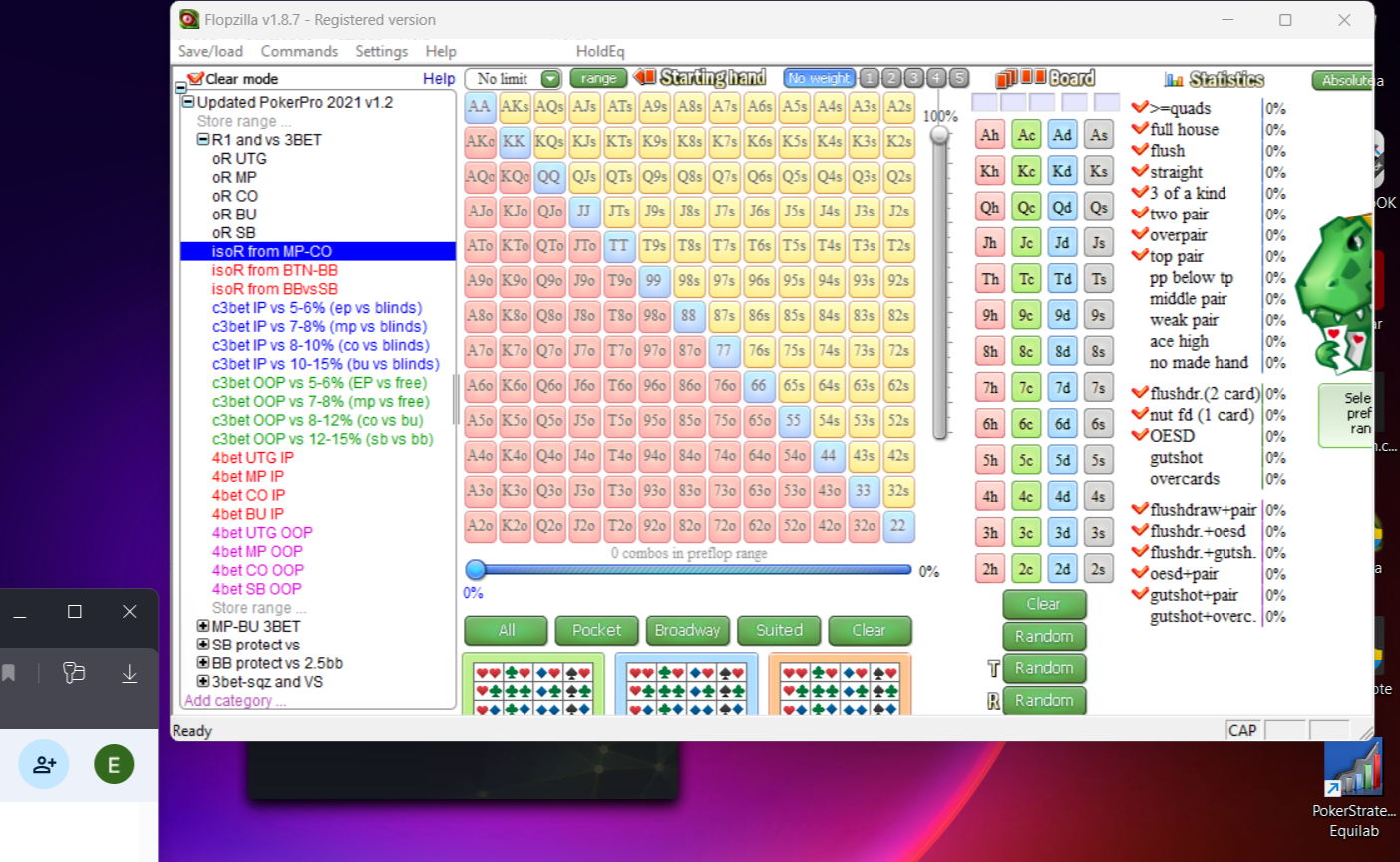Click the All hands button
This screenshot has width=1400, height=862.
coord(507,630)
